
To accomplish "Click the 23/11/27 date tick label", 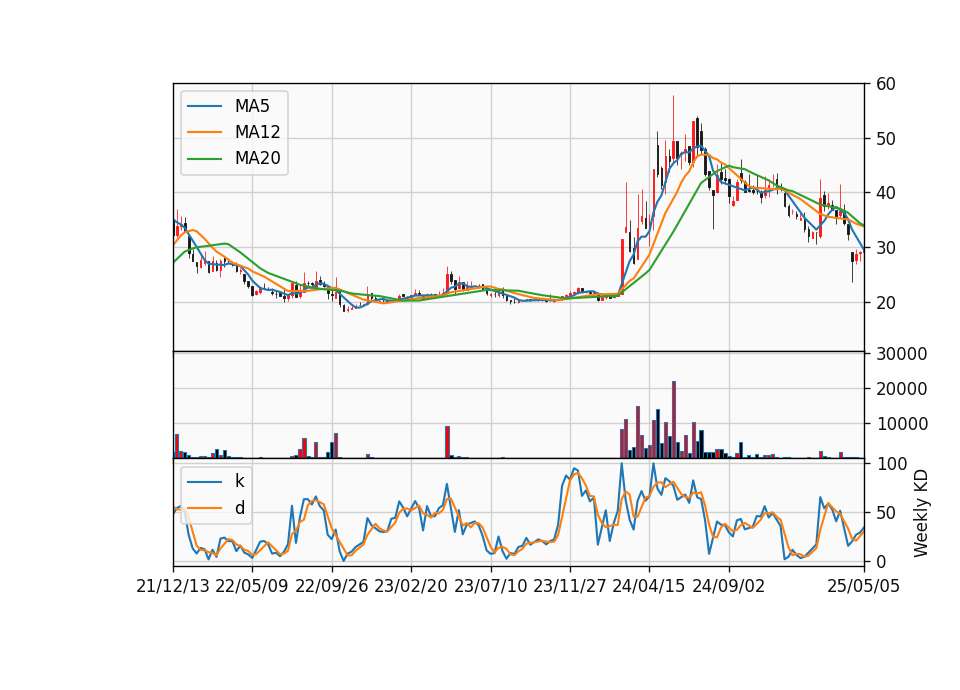I will (570, 586).
